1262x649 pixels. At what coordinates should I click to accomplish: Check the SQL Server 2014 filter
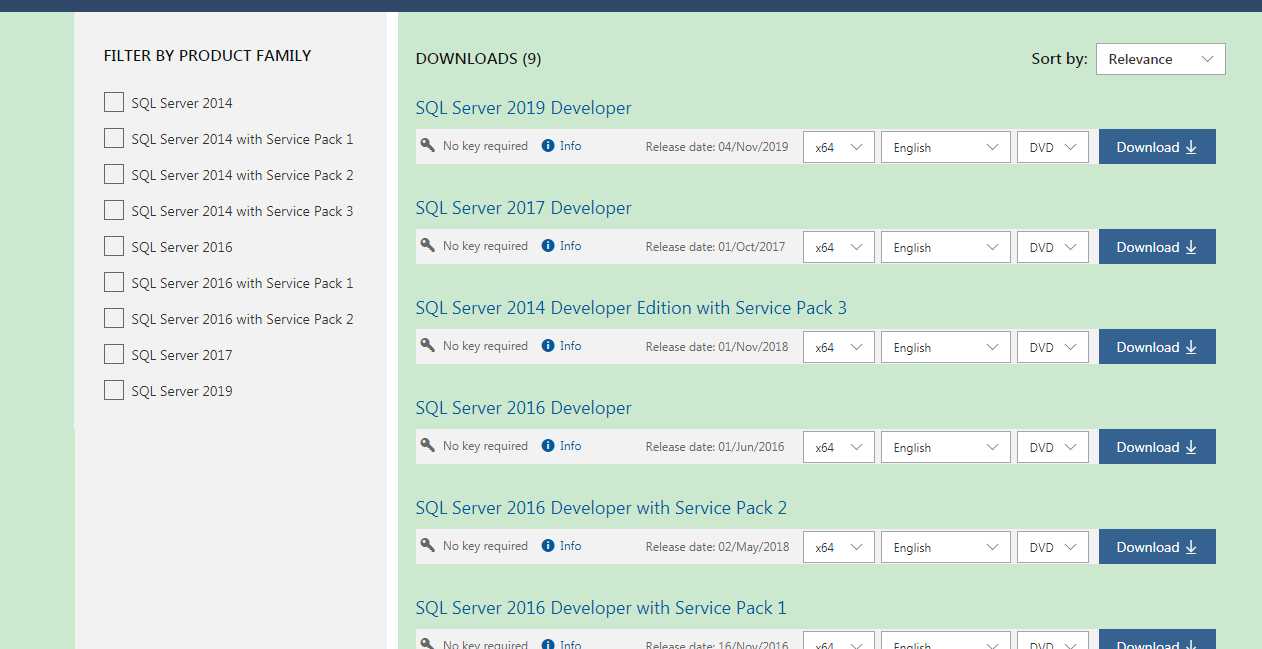coord(114,102)
